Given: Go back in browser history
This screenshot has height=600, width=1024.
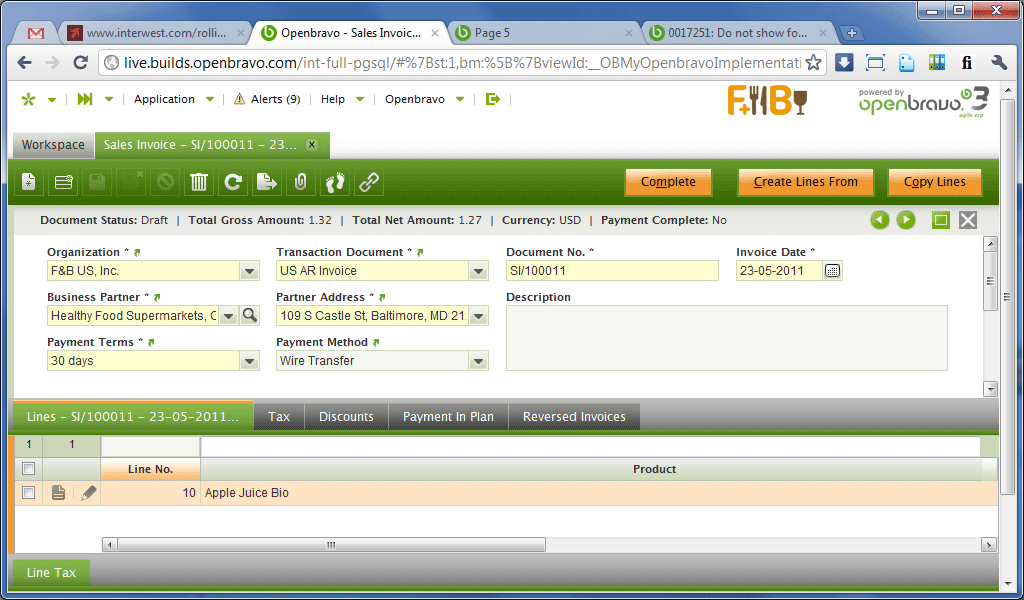Looking at the screenshot, I should click(x=24, y=63).
